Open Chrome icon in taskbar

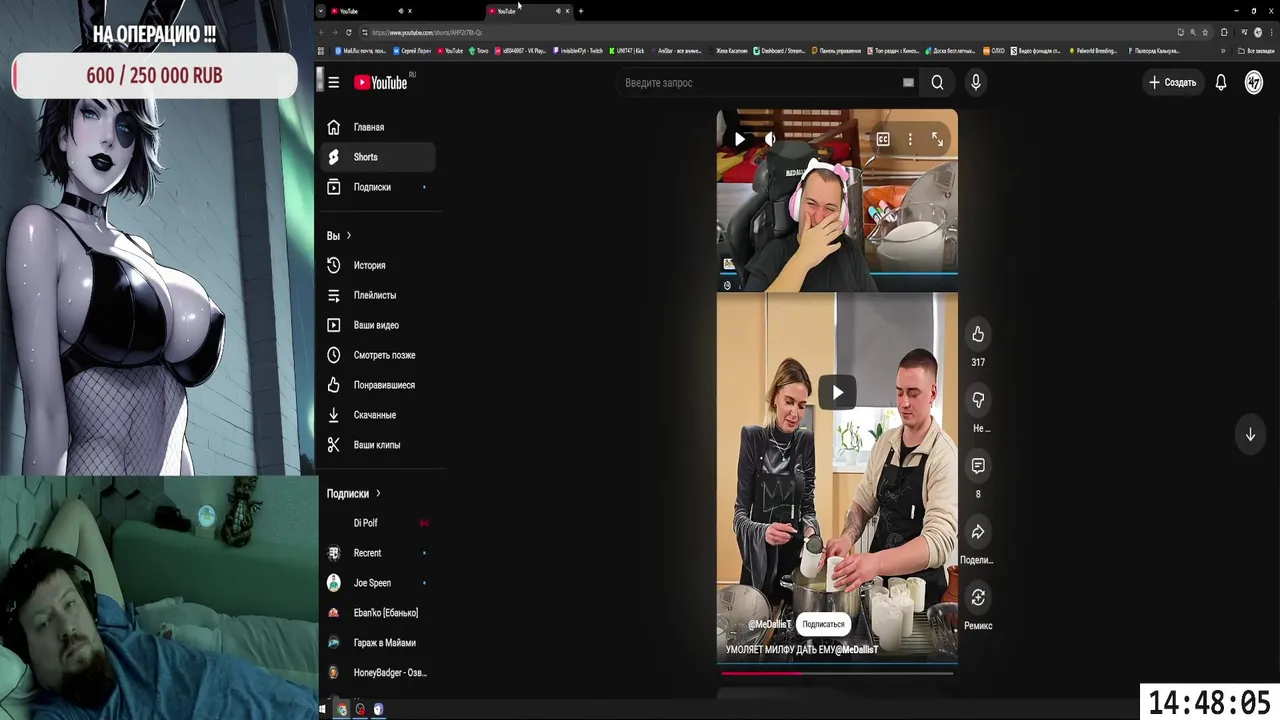(342, 709)
